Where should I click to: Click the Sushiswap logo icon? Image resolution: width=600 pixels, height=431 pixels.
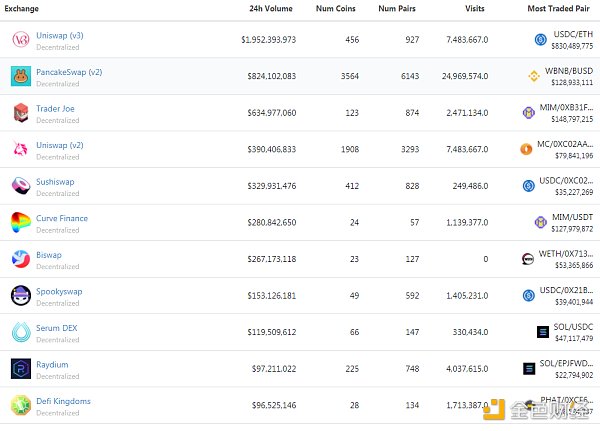[x=21, y=186]
